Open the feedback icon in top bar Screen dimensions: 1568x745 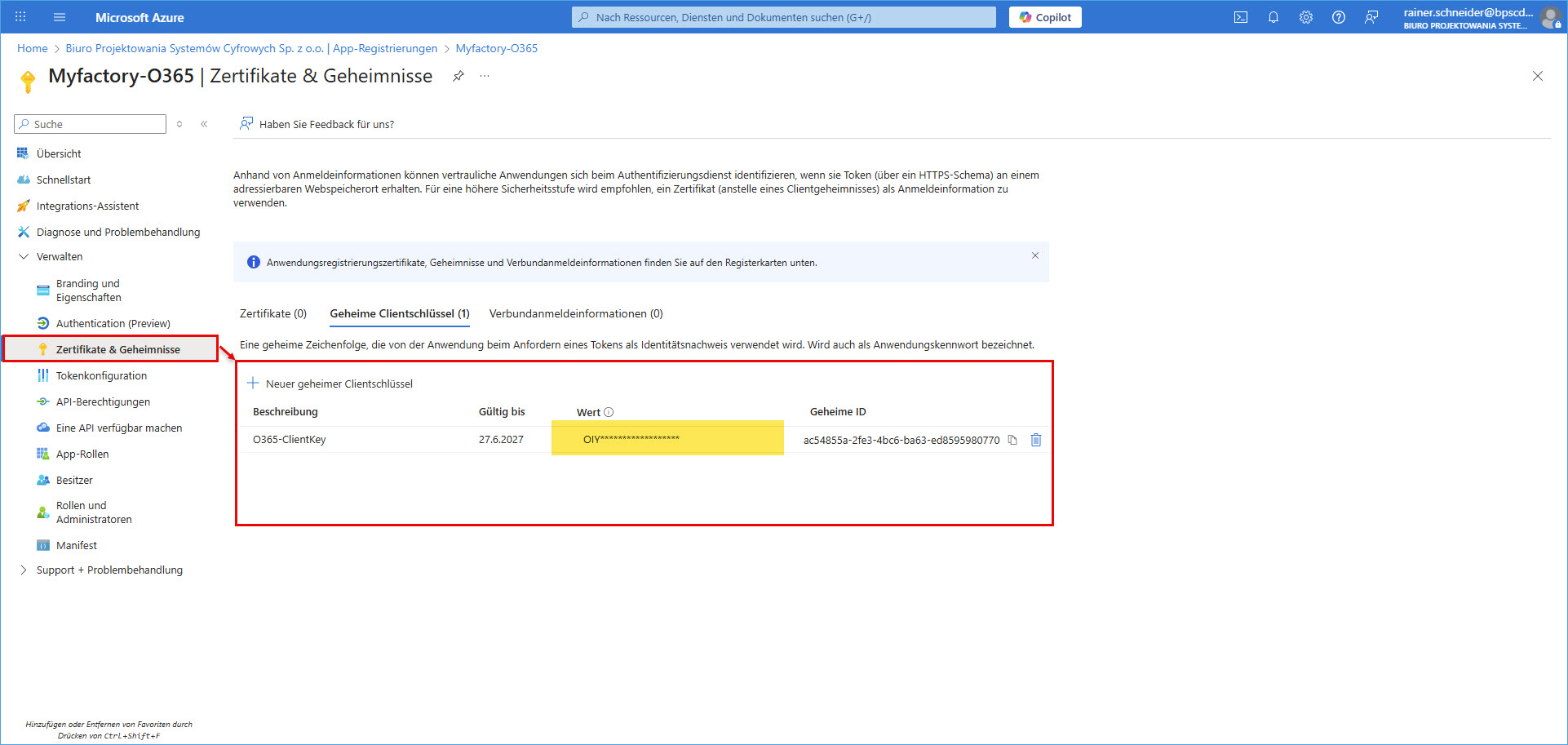click(x=1371, y=17)
